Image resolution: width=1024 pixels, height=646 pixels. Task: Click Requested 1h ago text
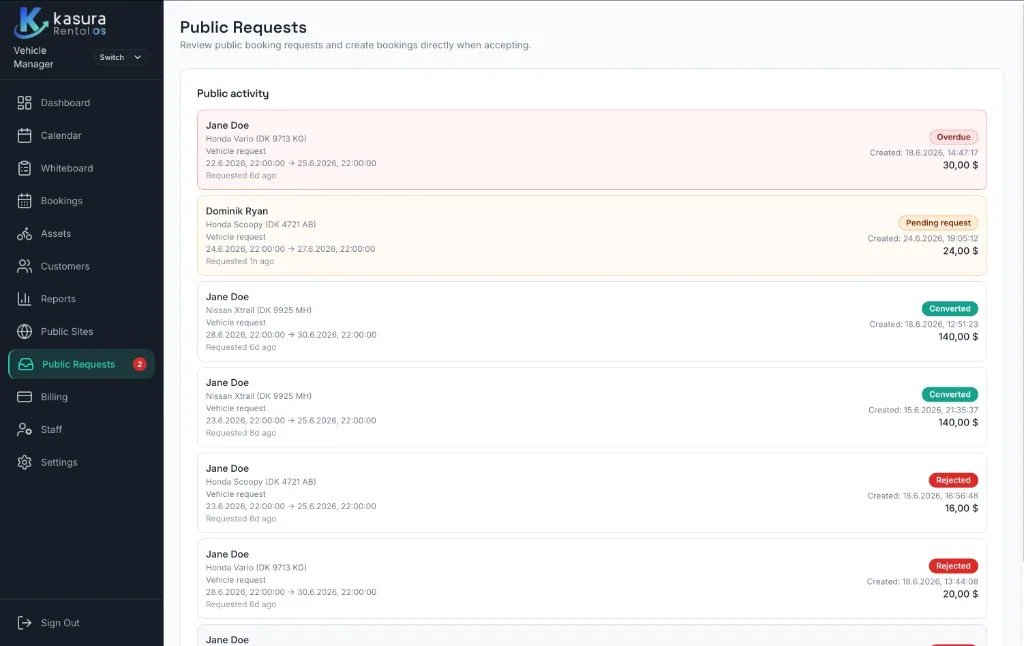240,261
